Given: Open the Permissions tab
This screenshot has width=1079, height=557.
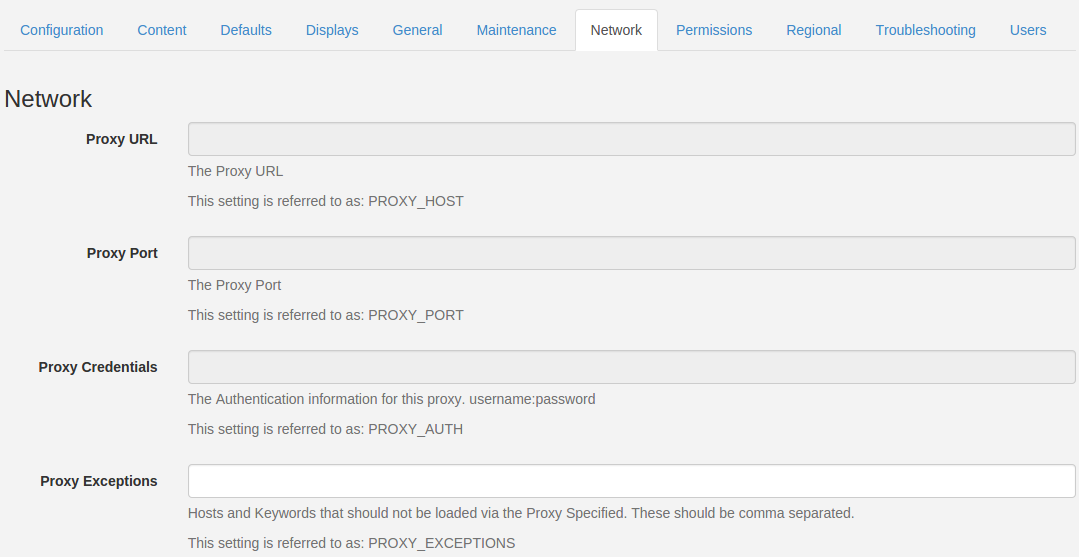Looking at the screenshot, I should (714, 30).
